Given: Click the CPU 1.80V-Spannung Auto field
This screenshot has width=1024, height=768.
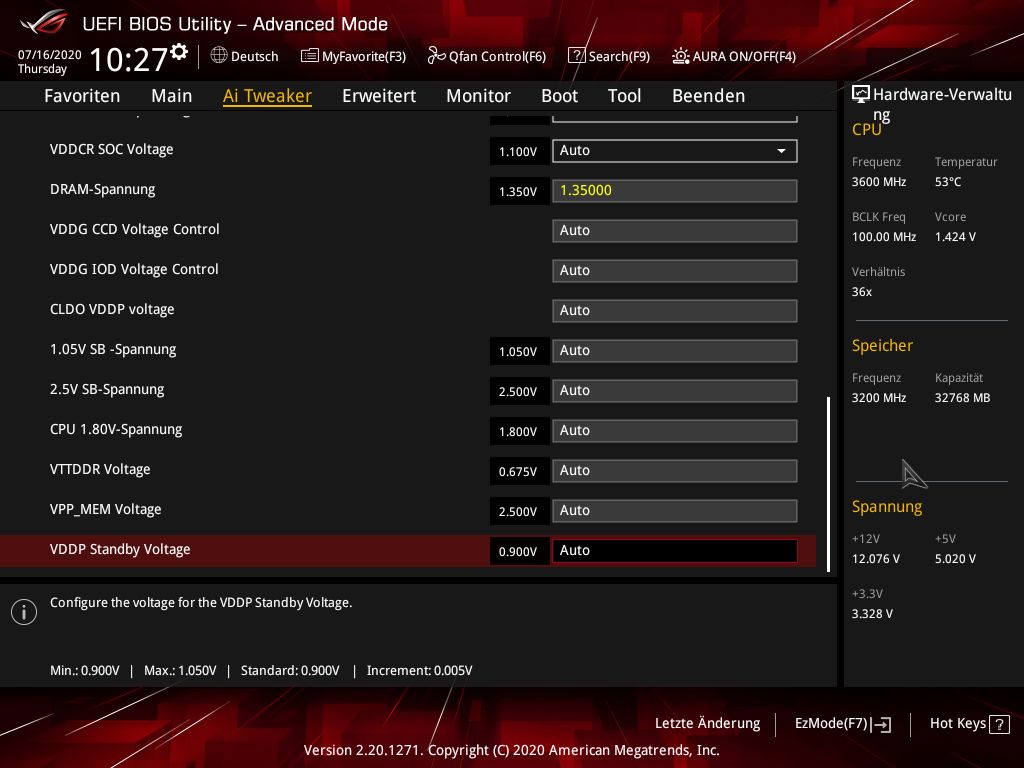Looking at the screenshot, I should tap(675, 430).
